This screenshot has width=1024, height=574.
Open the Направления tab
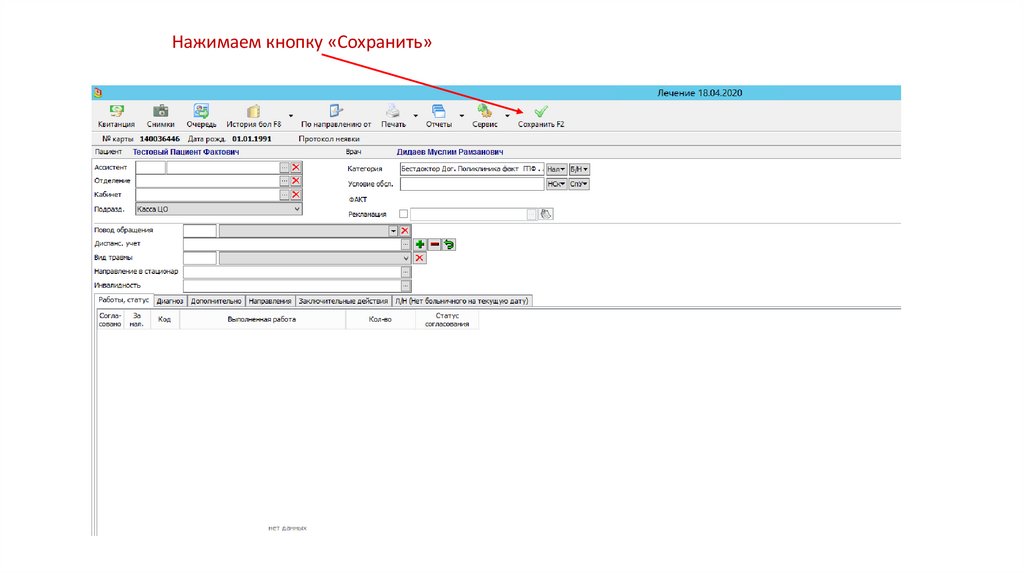[x=270, y=301]
